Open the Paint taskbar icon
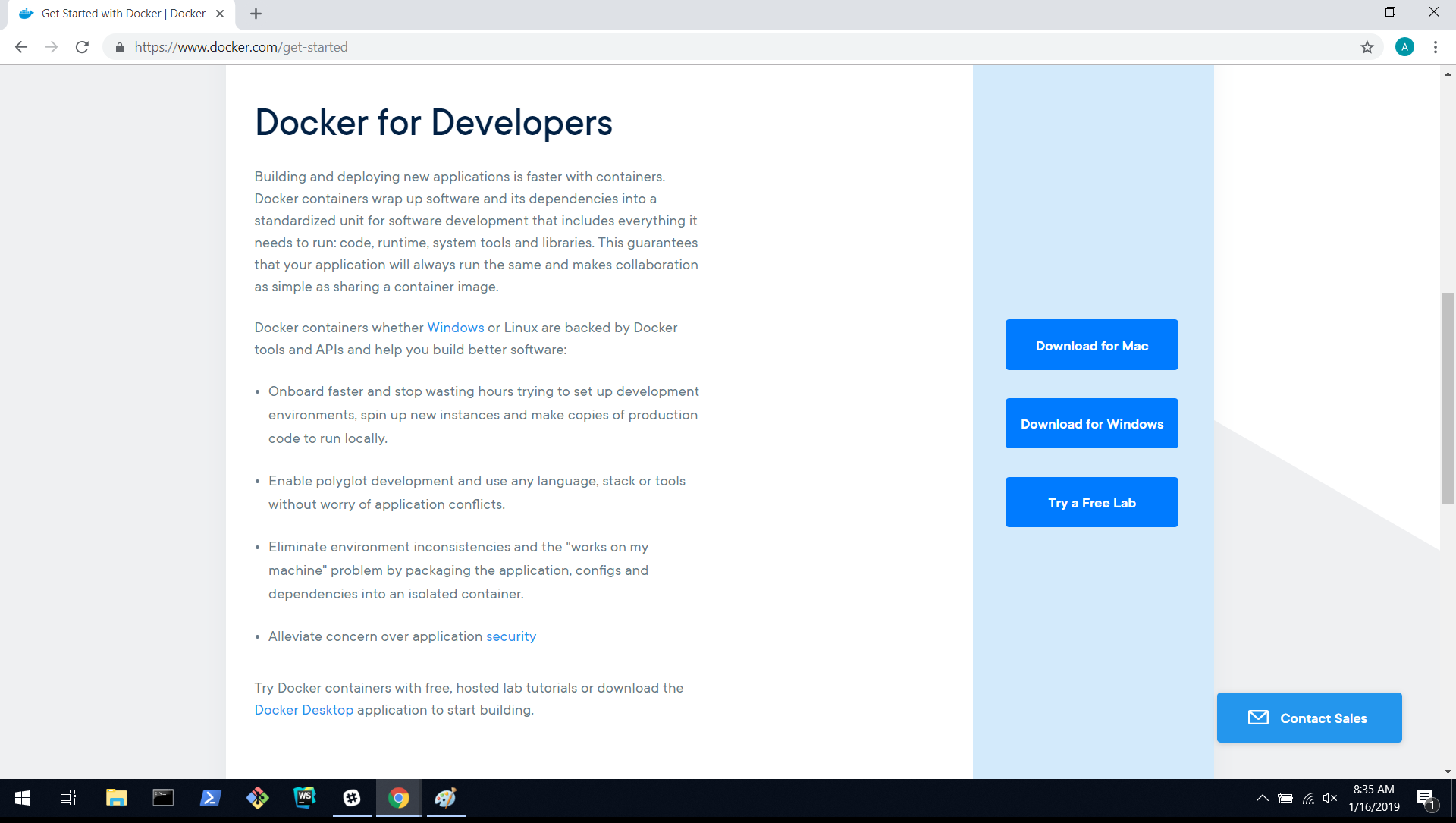The width and height of the screenshot is (1456, 823). click(446, 798)
